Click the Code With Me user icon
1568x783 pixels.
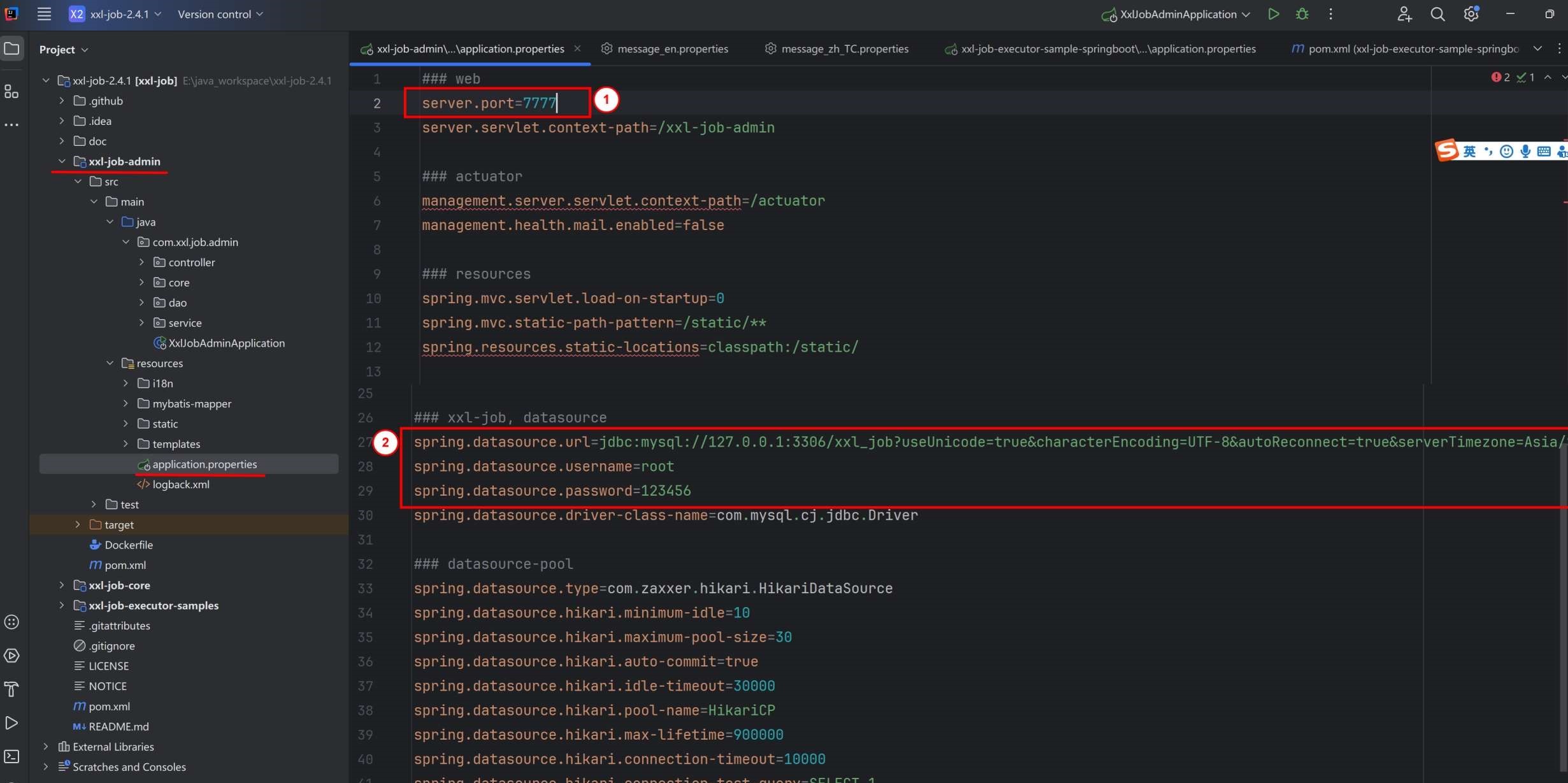point(1404,14)
